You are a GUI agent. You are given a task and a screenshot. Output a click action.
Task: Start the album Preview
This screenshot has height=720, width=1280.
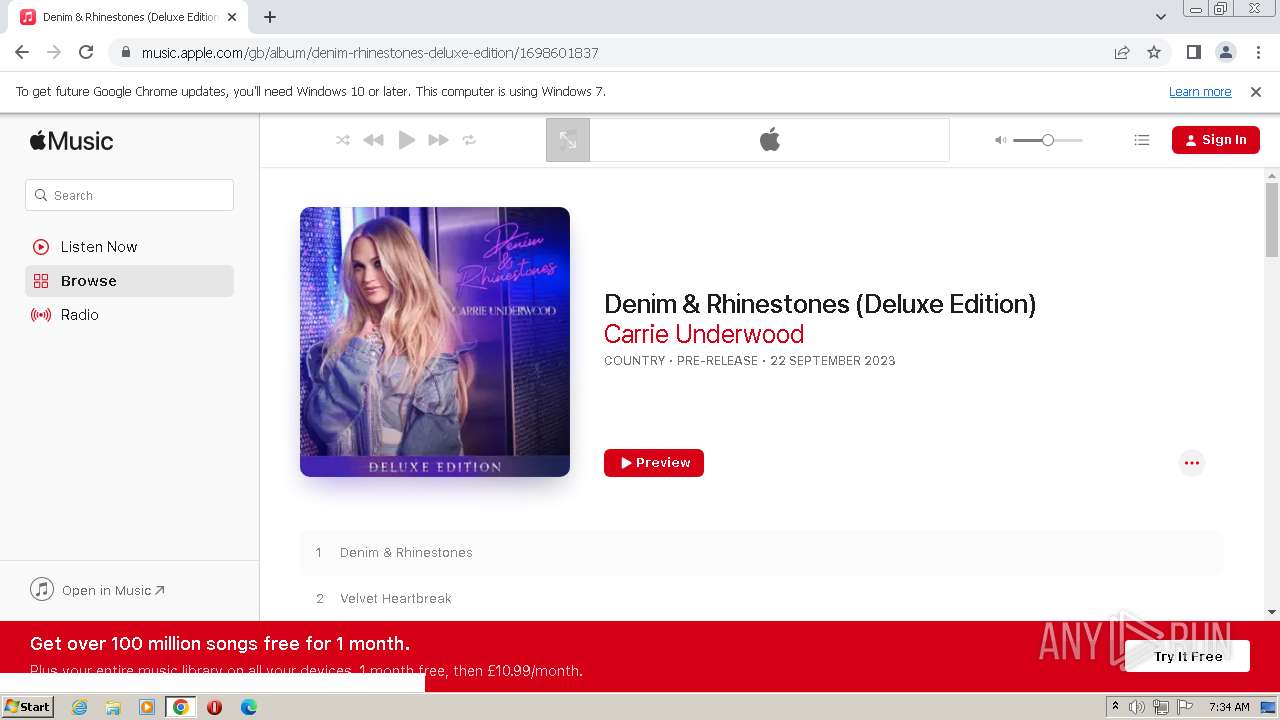654,463
